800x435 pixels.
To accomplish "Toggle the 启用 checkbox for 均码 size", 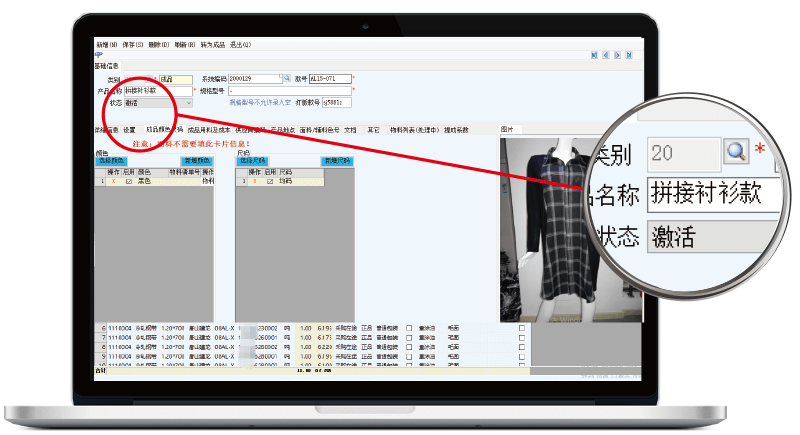I will 270,181.
